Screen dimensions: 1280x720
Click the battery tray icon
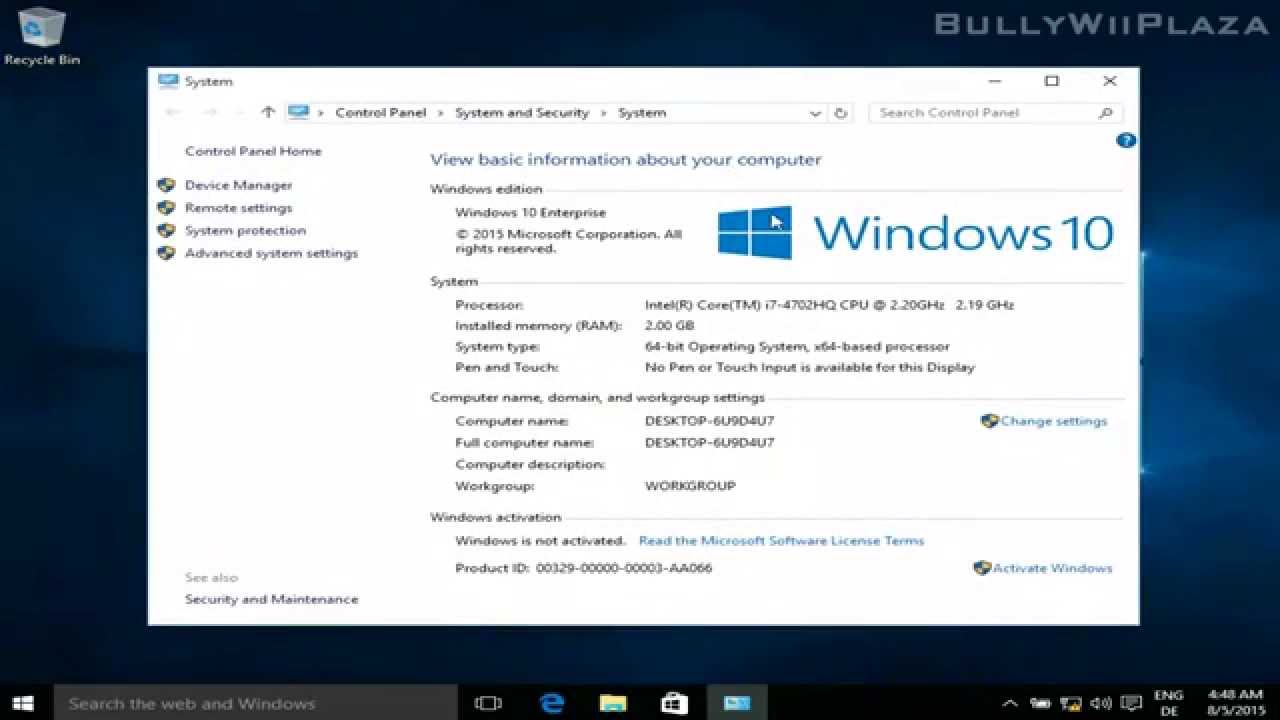pyautogui.click(x=1040, y=703)
